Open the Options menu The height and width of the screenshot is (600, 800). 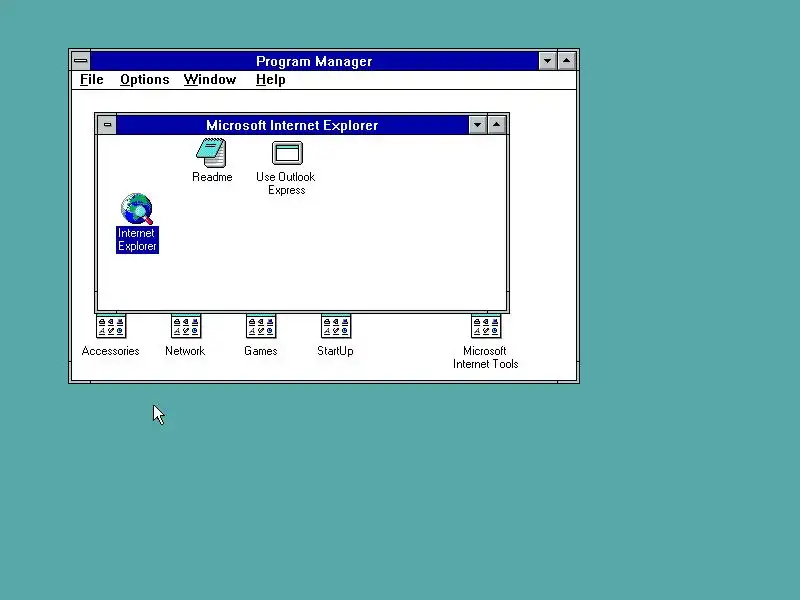click(x=144, y=80)
